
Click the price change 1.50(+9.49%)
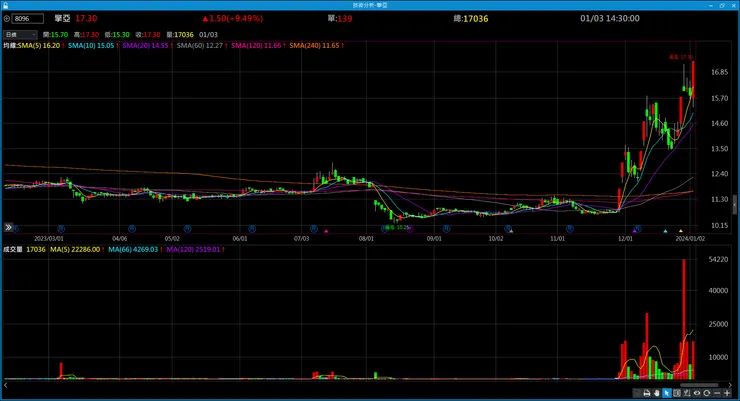tap(233, 19)
